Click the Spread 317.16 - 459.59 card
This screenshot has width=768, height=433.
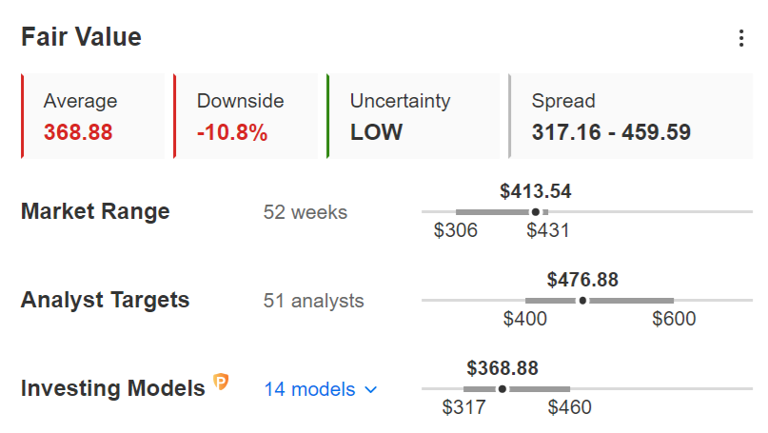[630, 116]
